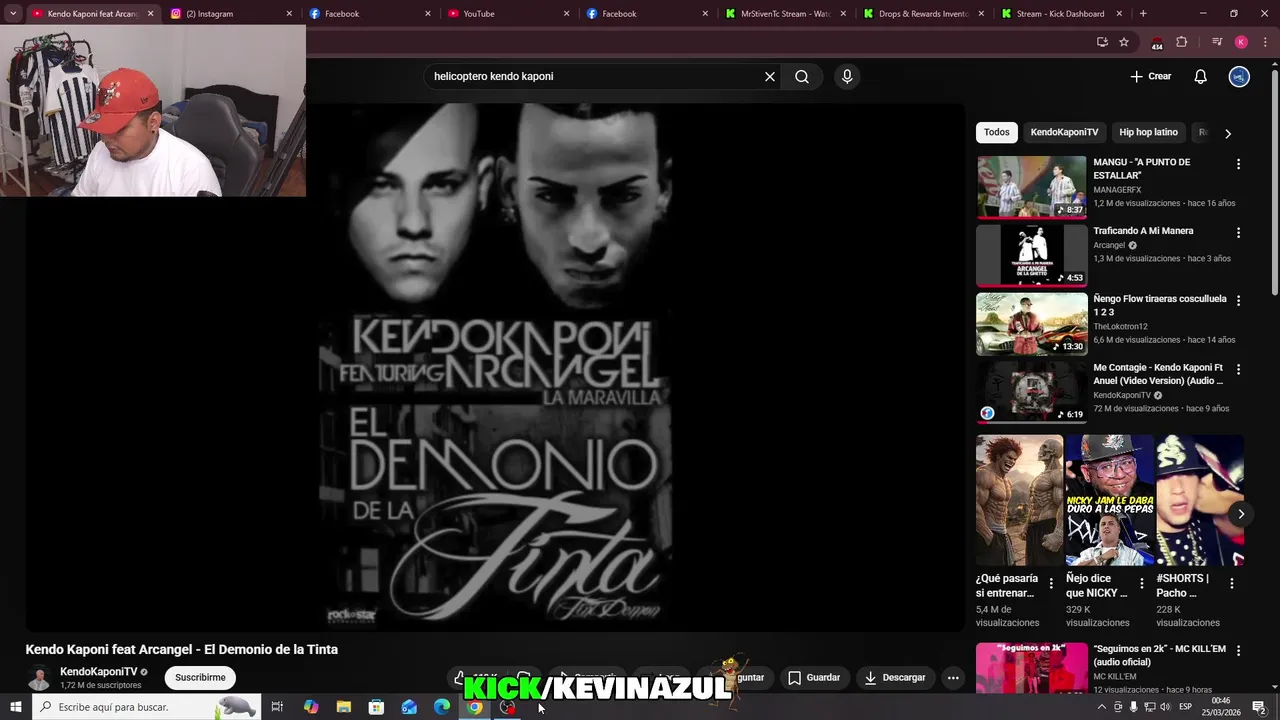Close the Instagram tab
The height and width of the screenshot is (720, 1280).
point(290,14)
